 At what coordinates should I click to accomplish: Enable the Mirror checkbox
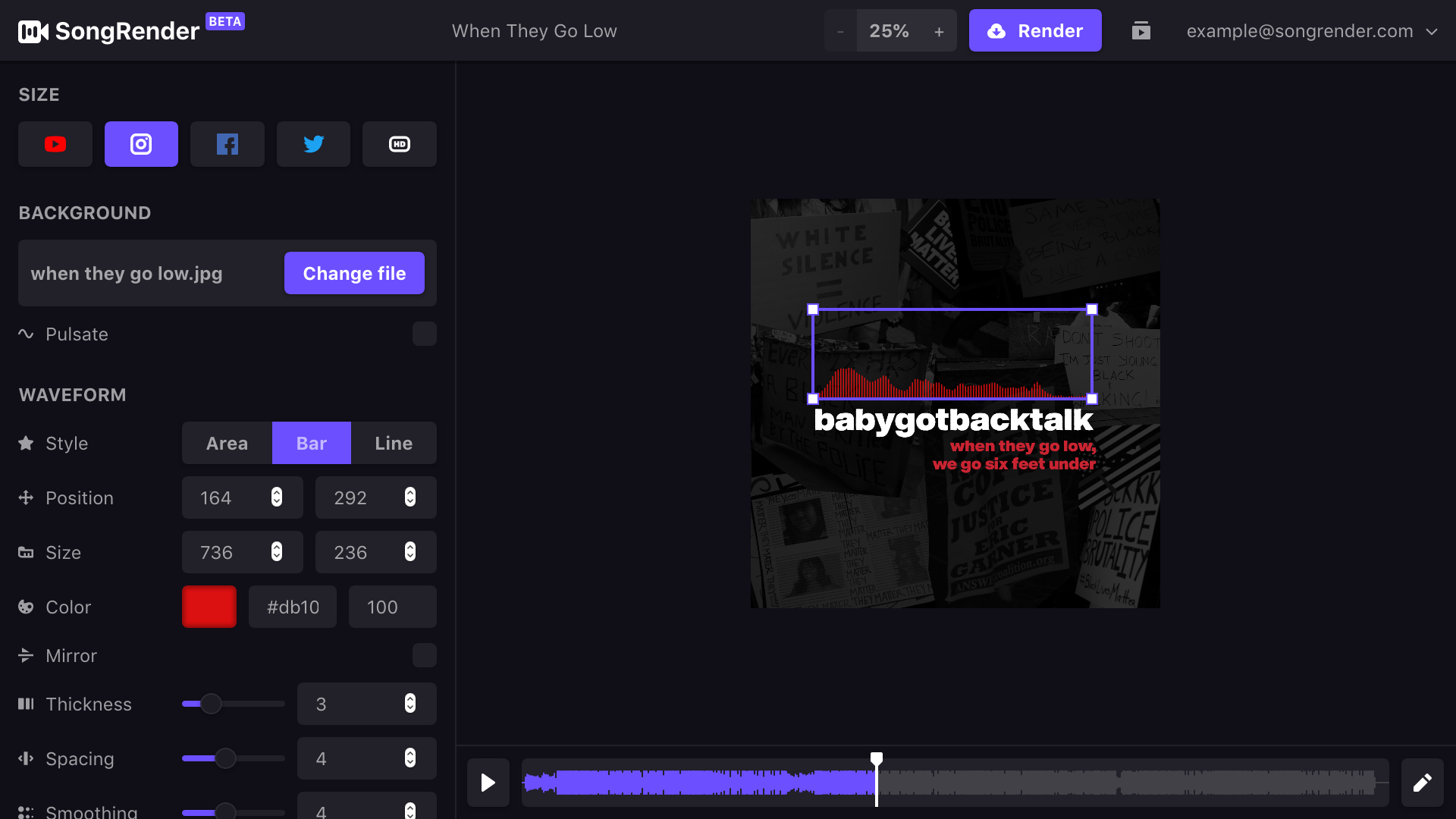point(424,655)
